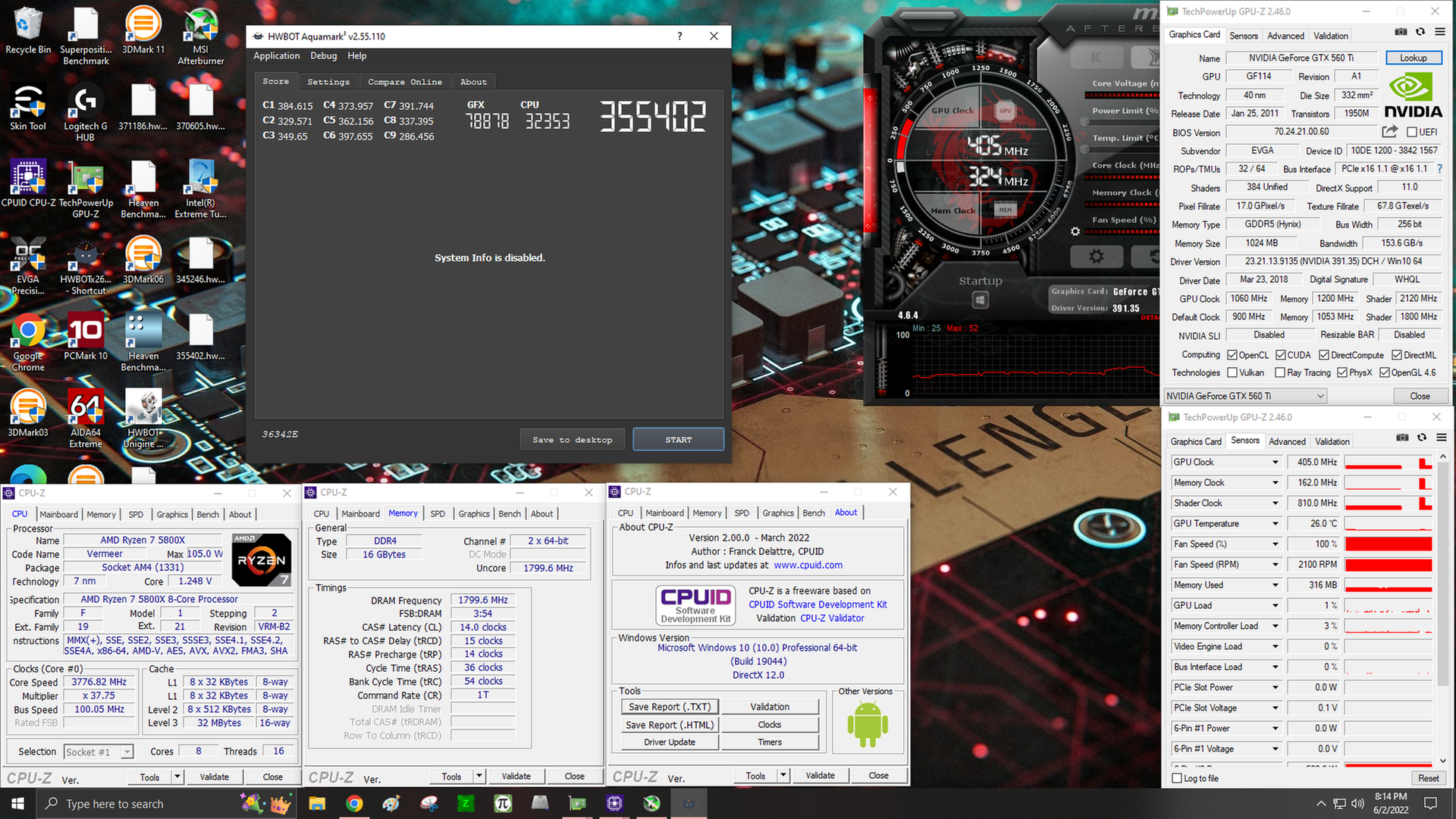Toggle Afterburner Startup Windows icon
This screenshot has height=819, width=1456.
[980, 300]
